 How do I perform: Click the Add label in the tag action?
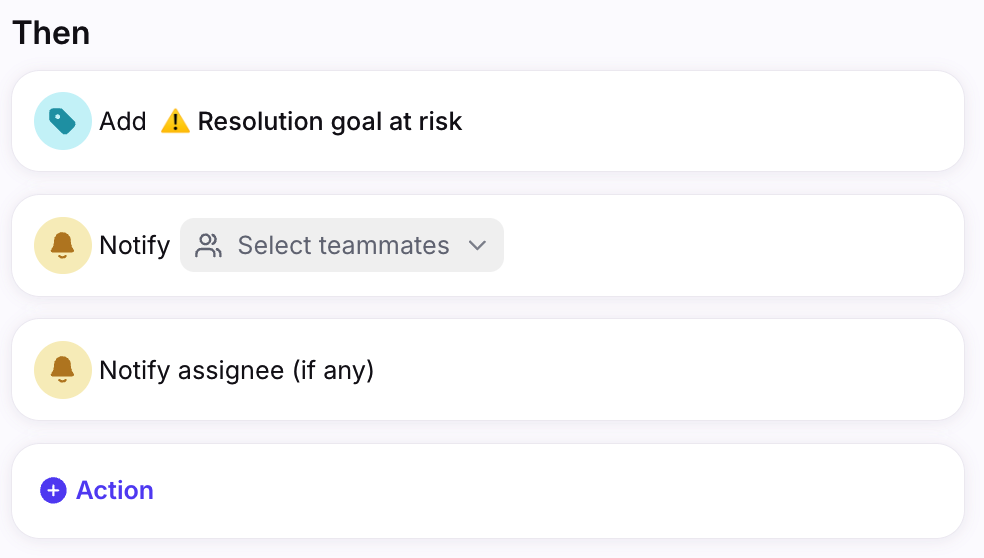tap(123, 121)
